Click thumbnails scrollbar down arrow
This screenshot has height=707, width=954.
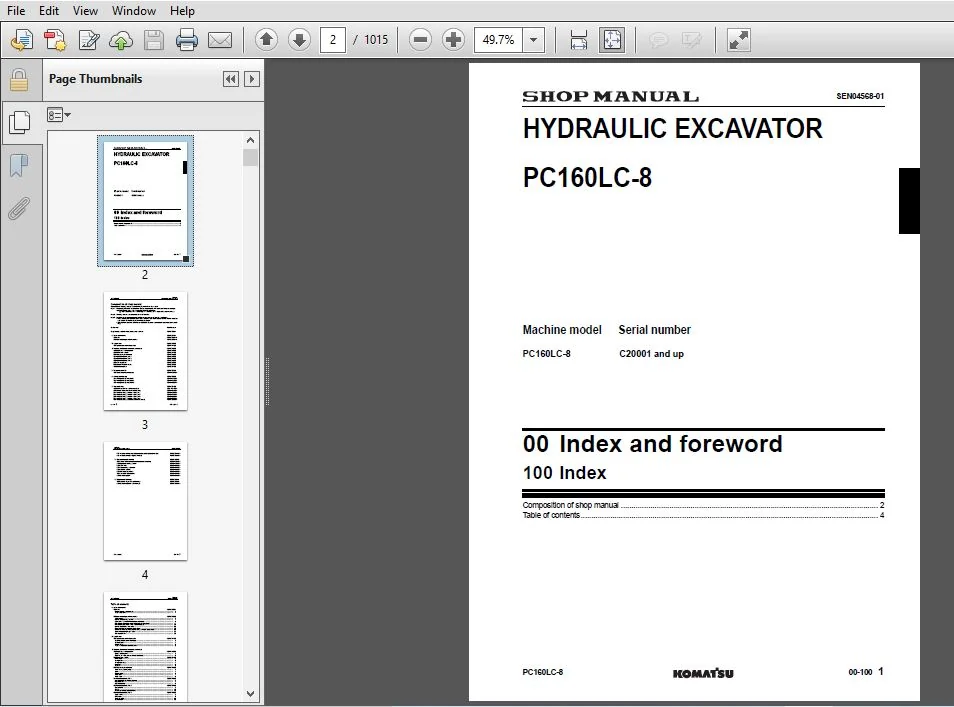250,694
